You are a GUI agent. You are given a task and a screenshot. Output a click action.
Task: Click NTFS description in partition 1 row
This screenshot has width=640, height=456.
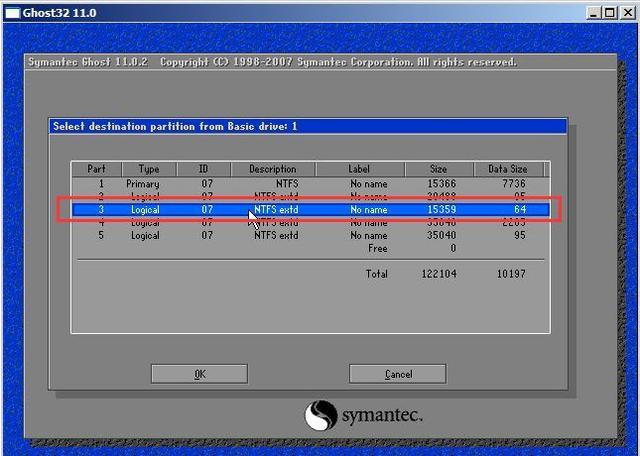pyautogui.click(x=287, y=184)
